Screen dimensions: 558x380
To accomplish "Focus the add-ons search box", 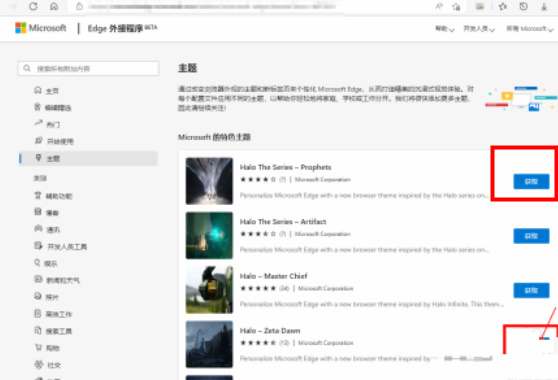I will coord(88,68).
